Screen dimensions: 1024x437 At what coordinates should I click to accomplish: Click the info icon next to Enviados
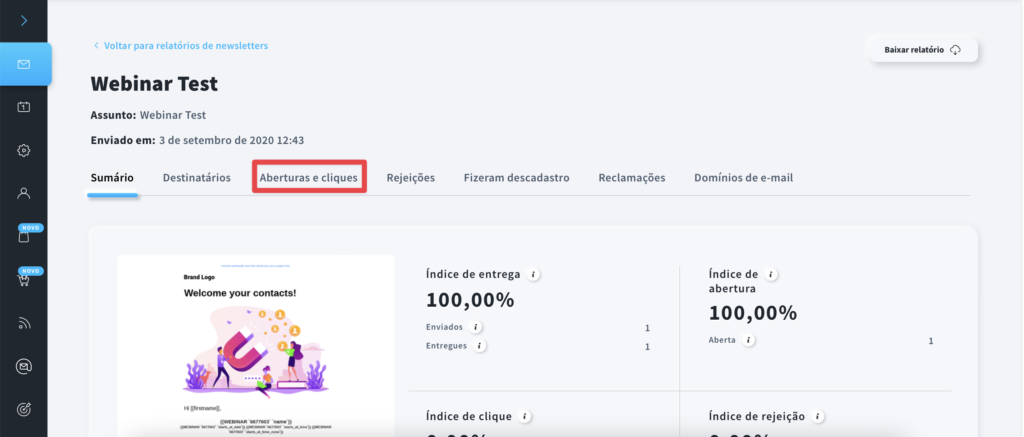coord(476,327)
